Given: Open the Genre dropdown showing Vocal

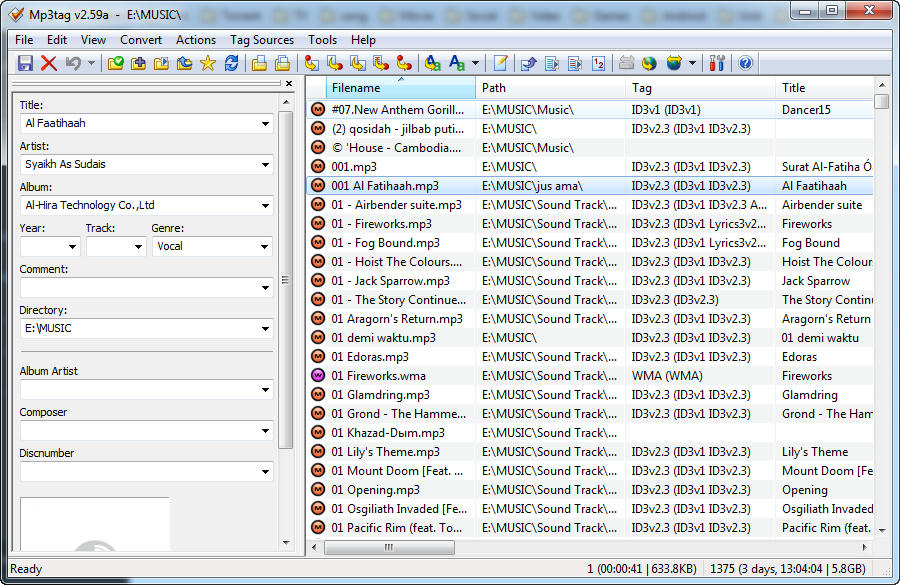Looking at the screenshot, I should point(264,247).
